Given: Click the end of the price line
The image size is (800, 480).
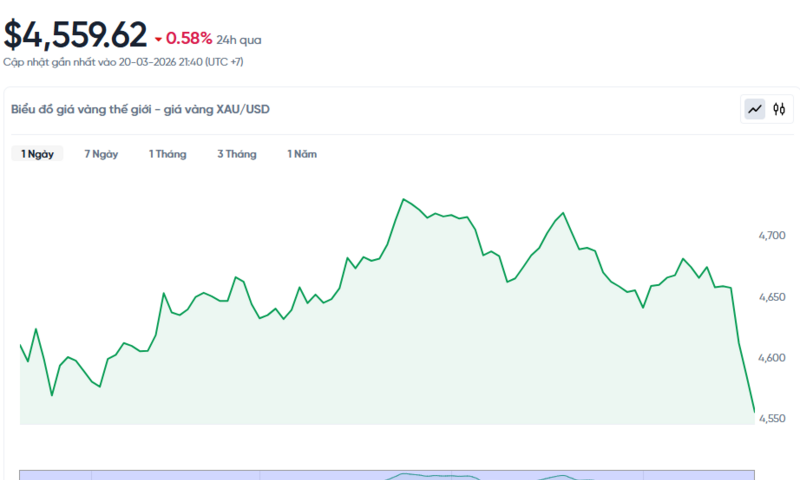Looking at the screenshot, I should click(754, 410).
